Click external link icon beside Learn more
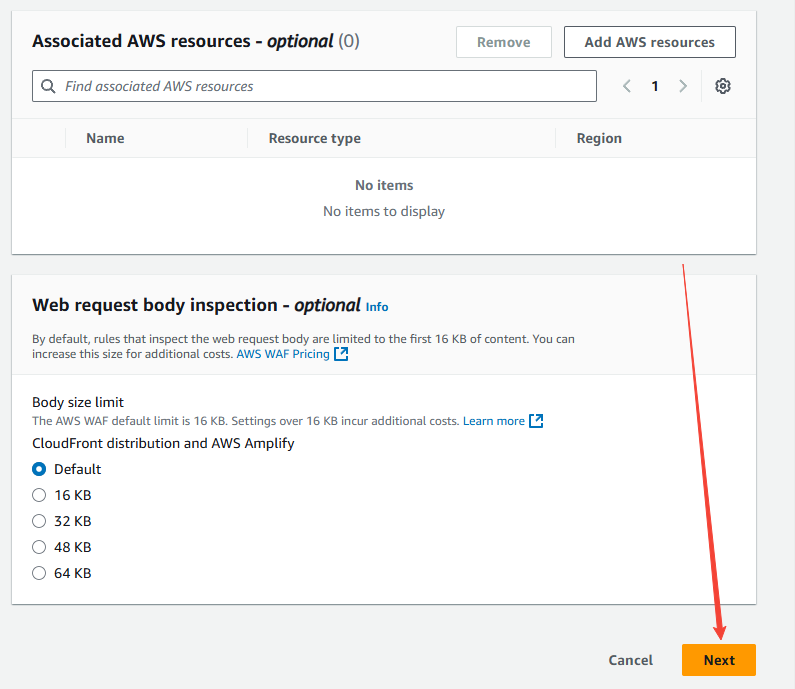The width and height of the screenshot is (795, 689). 536,421
